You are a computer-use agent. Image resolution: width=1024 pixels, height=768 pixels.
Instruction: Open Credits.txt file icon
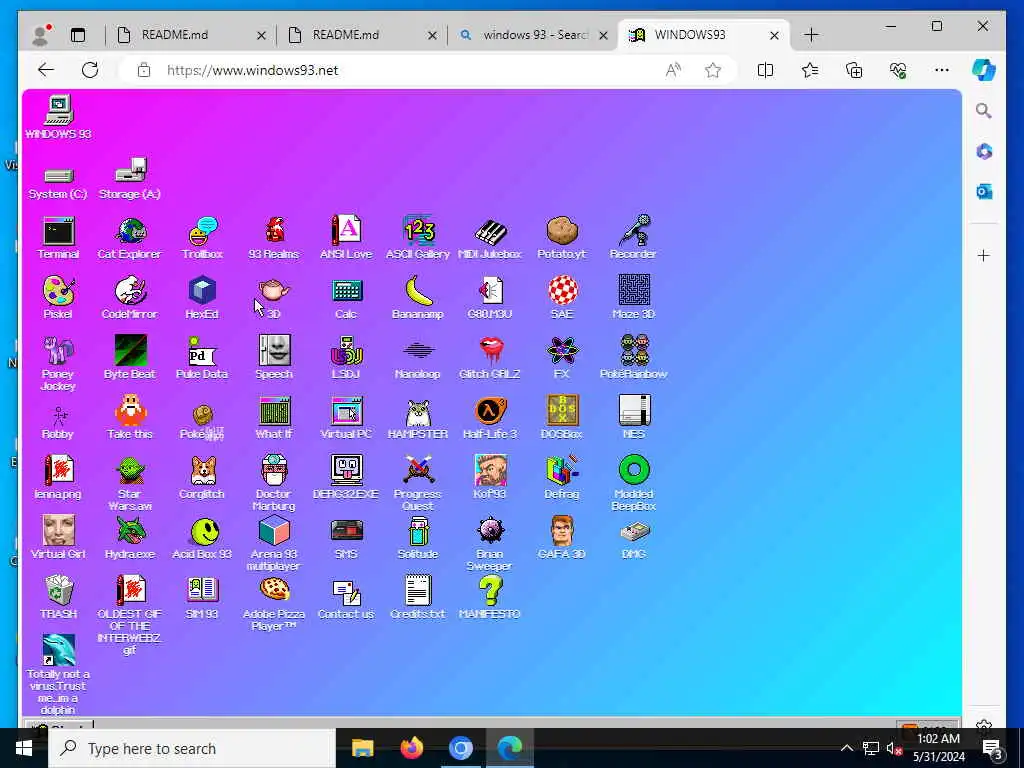coord(418,598)
